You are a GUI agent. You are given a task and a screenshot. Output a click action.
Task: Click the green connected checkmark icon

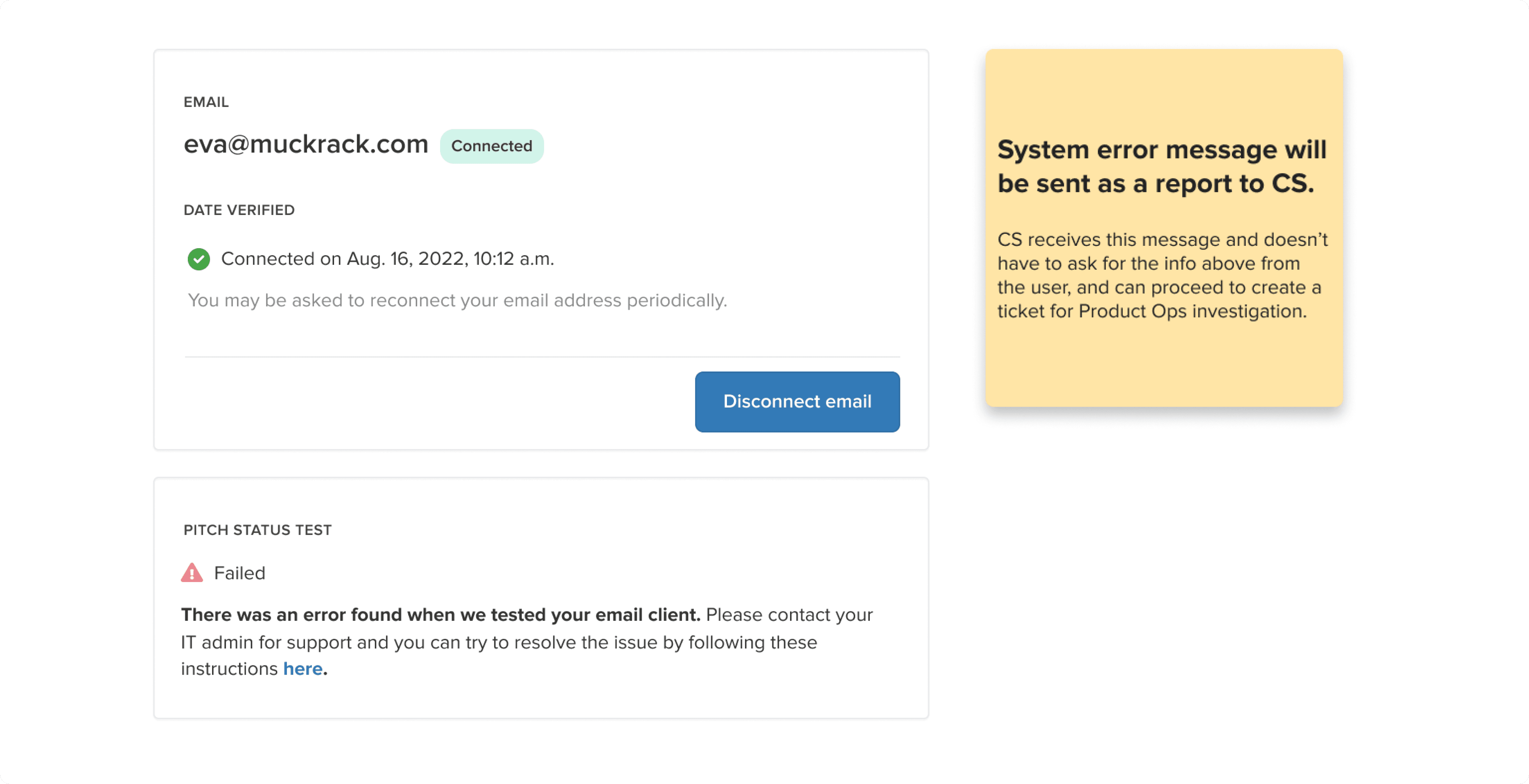click(199, 259)
